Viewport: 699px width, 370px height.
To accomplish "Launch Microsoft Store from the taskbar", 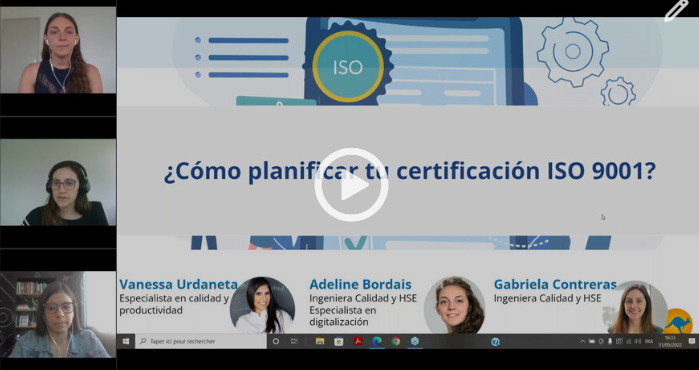I will pos(339,341).
